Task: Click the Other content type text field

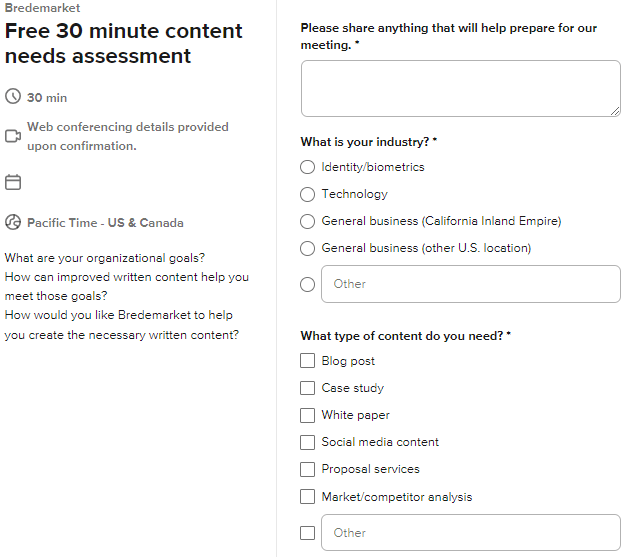Action: tap(470, 533)
